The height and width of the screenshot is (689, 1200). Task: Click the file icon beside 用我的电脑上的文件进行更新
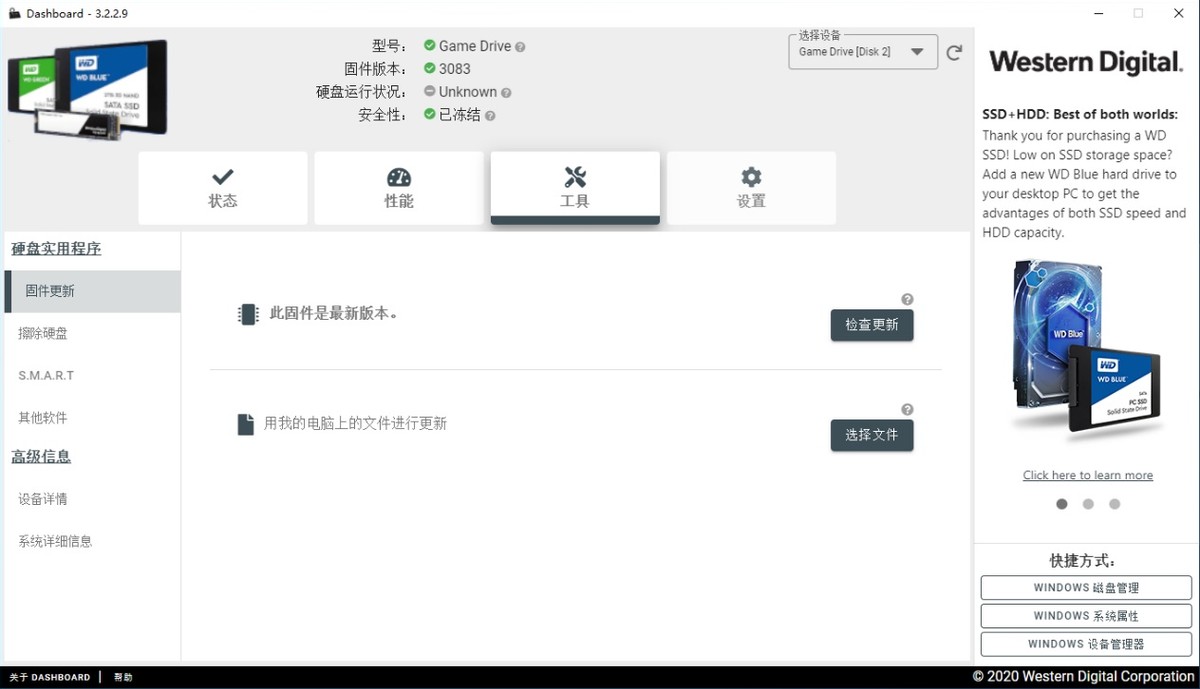click(x=245, y=424)
